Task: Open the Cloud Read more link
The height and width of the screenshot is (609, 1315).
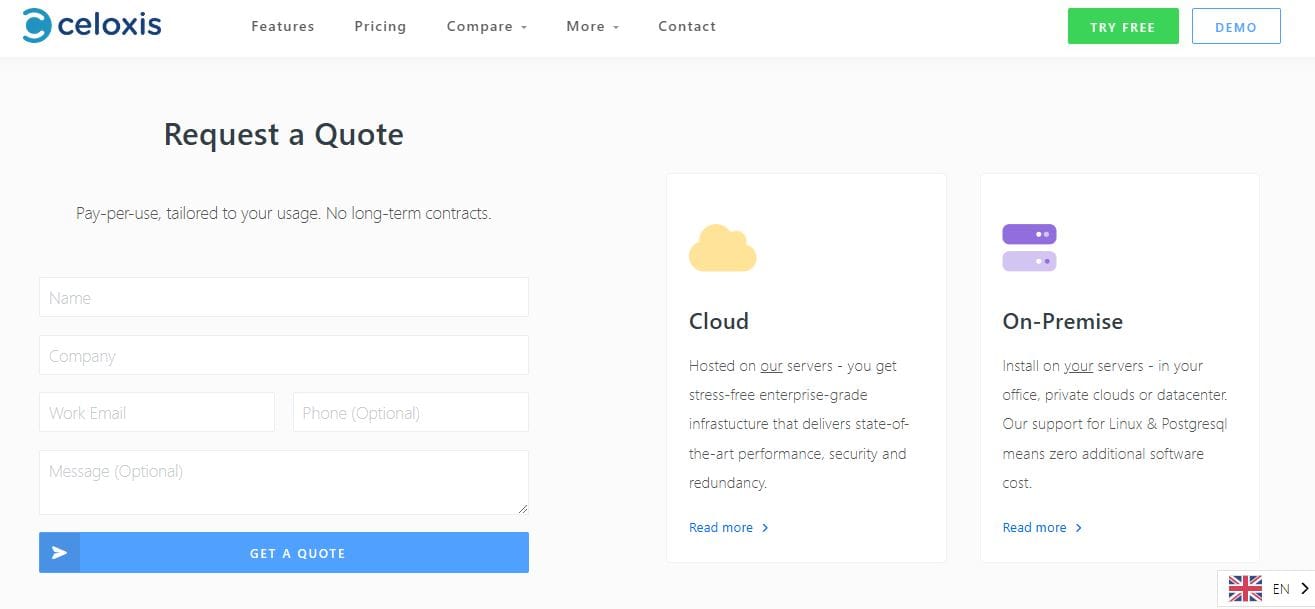Action: 720,528
